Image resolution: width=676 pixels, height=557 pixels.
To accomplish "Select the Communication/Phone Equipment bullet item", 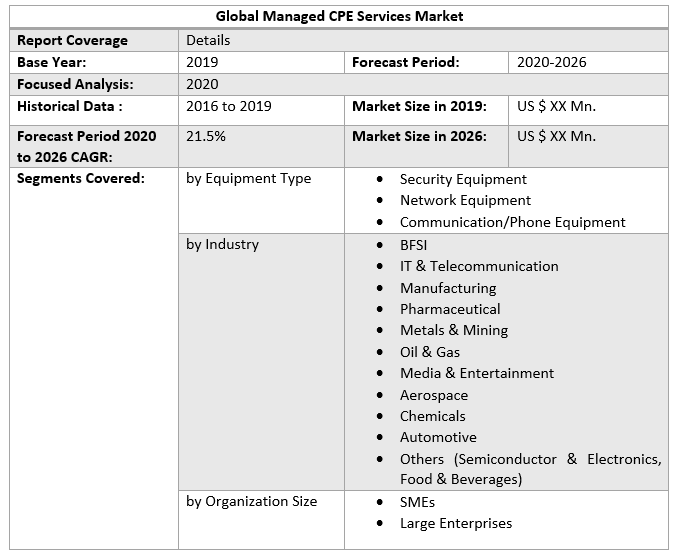I will pos(512,222).
